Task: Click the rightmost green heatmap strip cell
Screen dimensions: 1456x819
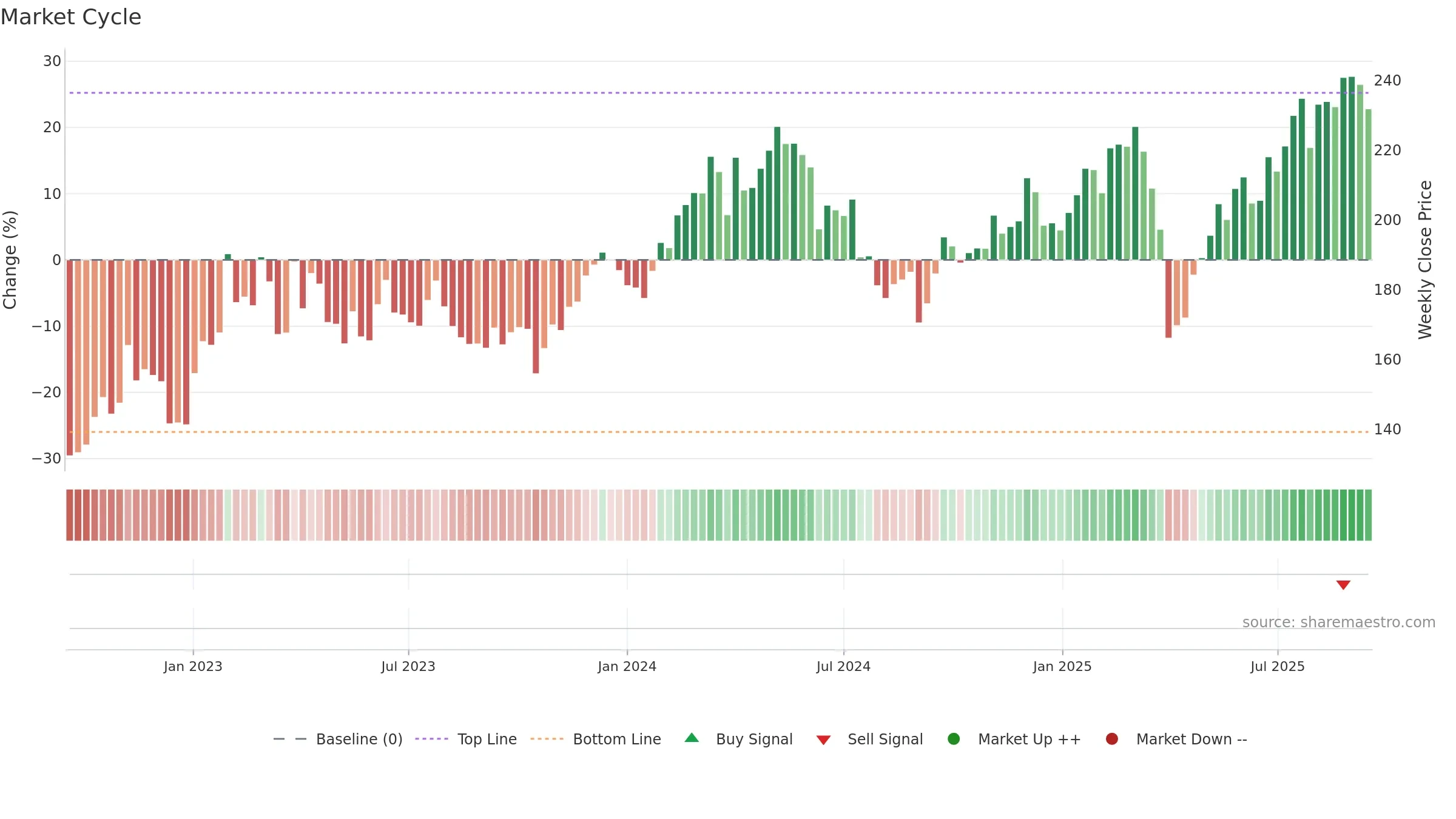Action: 1368,514
